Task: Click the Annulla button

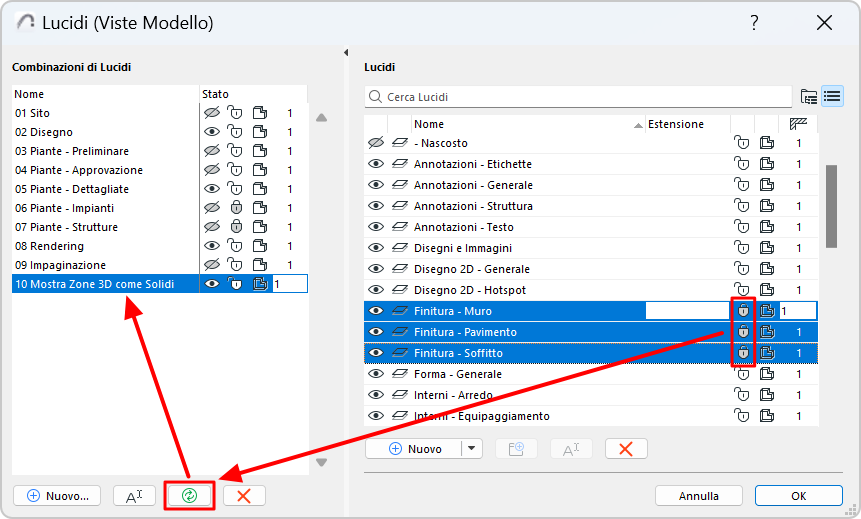Action: tap(699, 495)
